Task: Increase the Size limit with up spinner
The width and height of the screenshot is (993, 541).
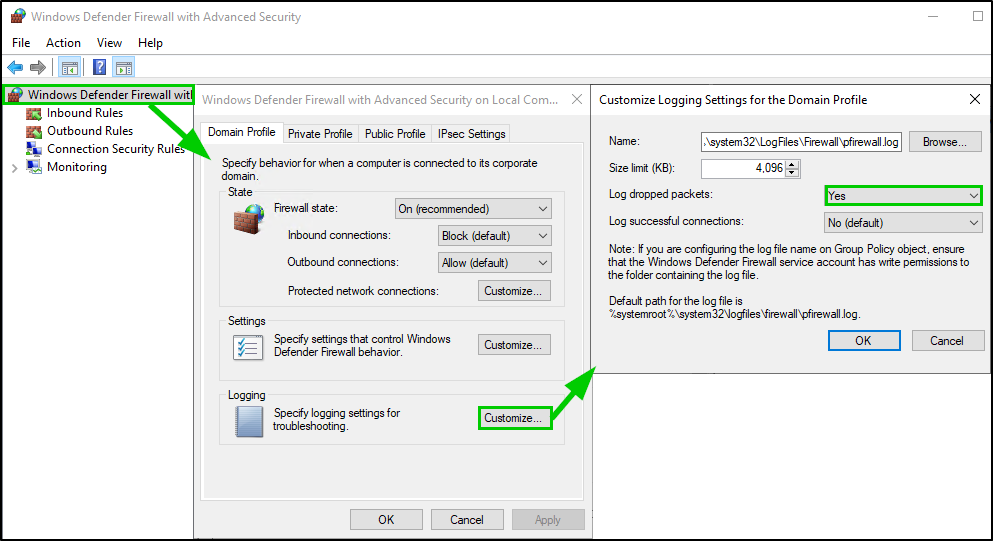Action: click(792, 164)
